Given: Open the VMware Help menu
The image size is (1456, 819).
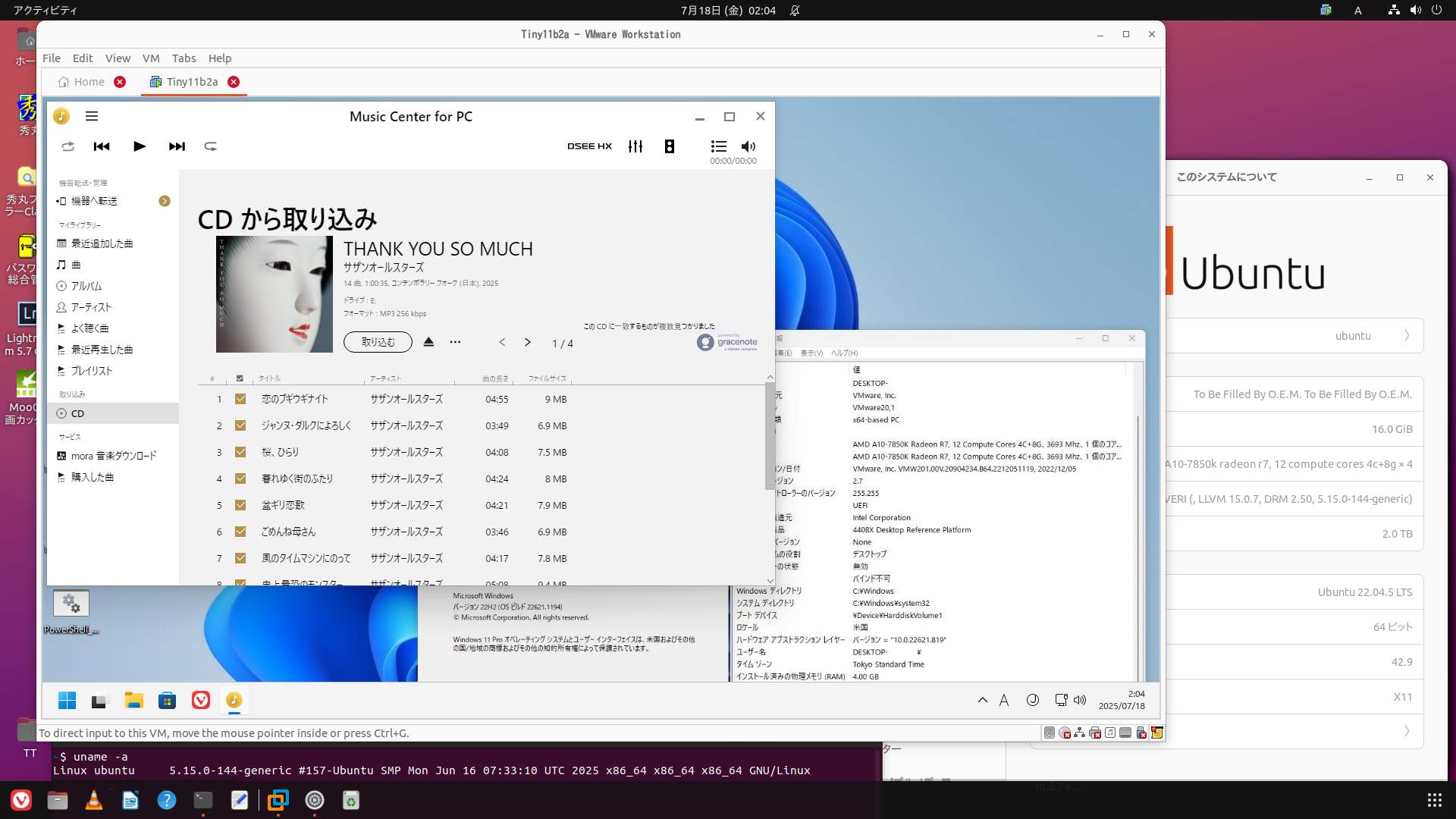Looking at the screenshot, I should [220, 58].
